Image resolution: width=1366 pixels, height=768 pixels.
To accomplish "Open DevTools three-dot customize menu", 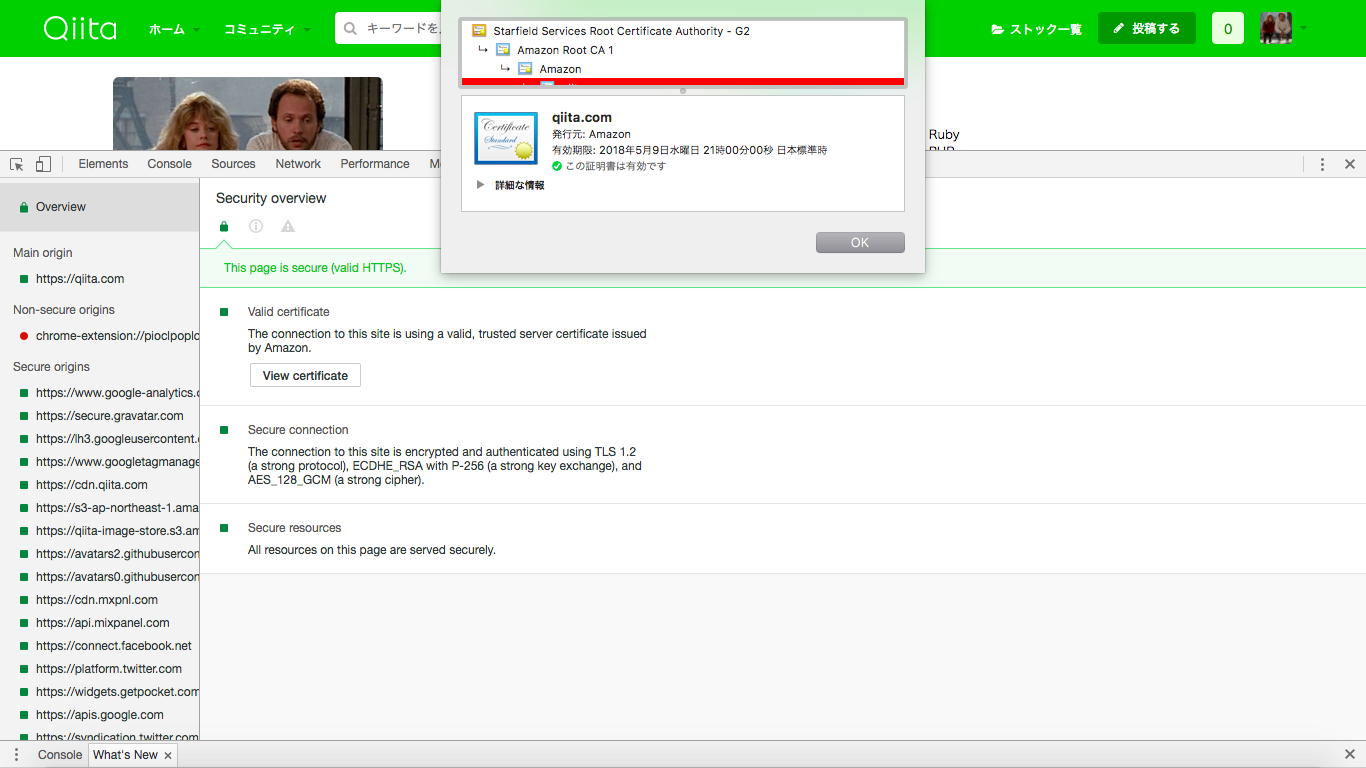I will (x=1322, y=164).
